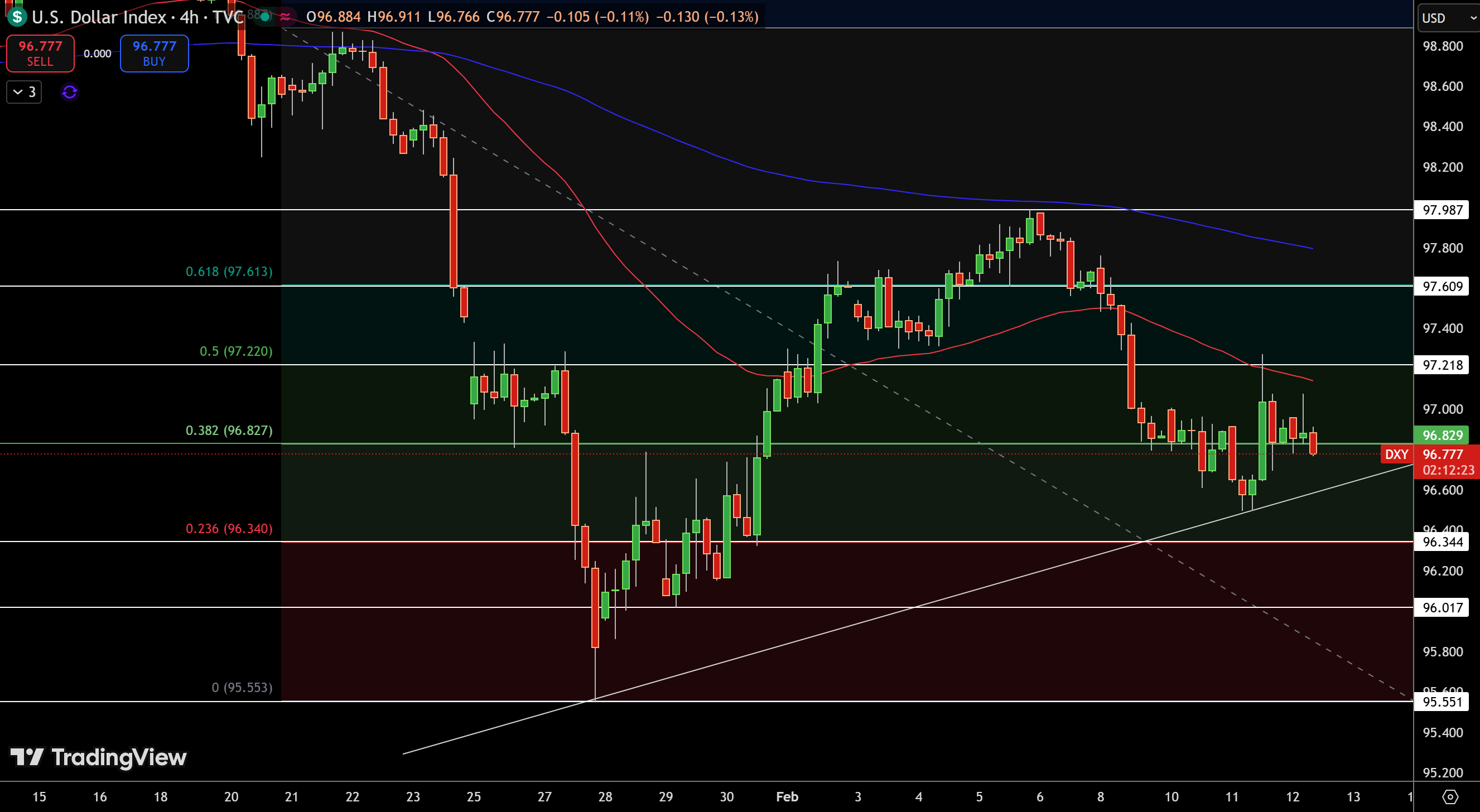The width and height of the screenshot is (1480, 812).
Task: Click the green dollar symbol logo icon
Action: coord(17,17)
